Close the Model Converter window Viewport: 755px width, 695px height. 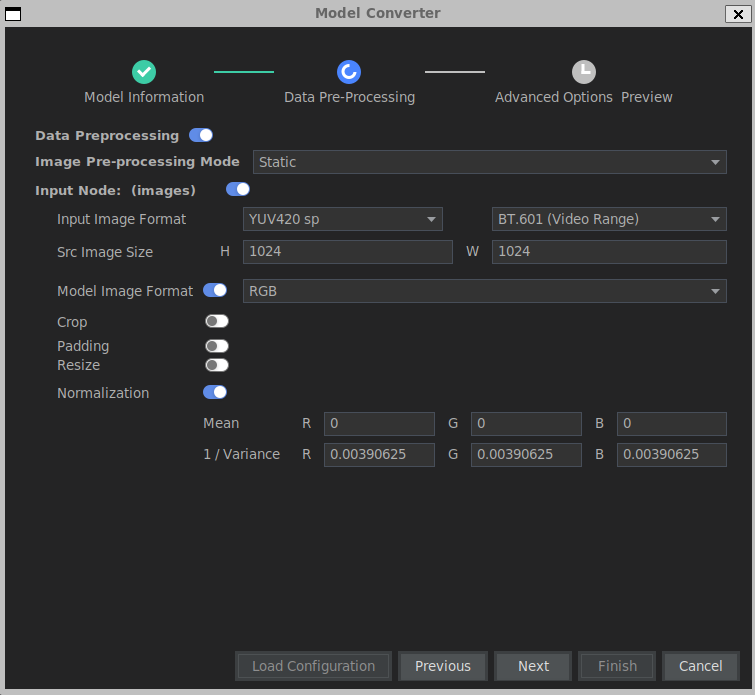click(738, 14)
